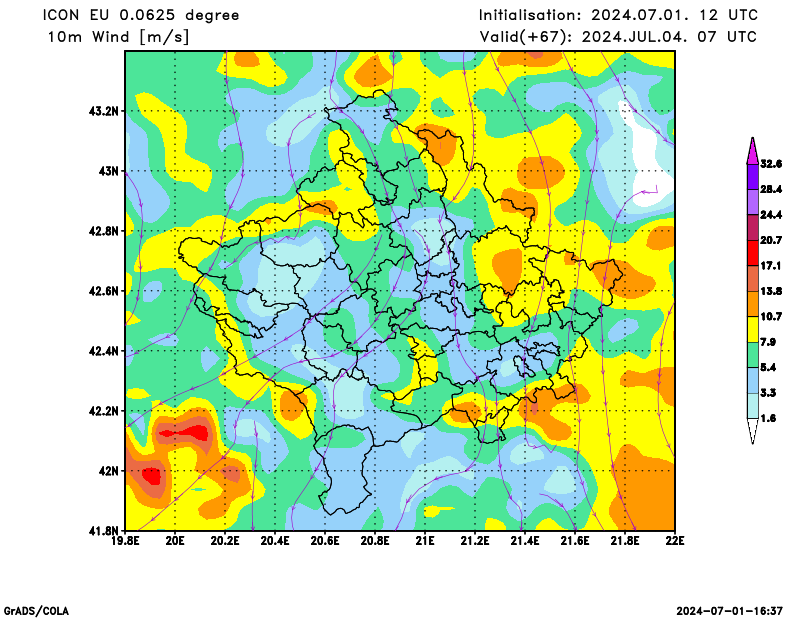Click the 20.4E longitude label
The width and height of the screenshot is (800, 618).
tap(275, 540)
